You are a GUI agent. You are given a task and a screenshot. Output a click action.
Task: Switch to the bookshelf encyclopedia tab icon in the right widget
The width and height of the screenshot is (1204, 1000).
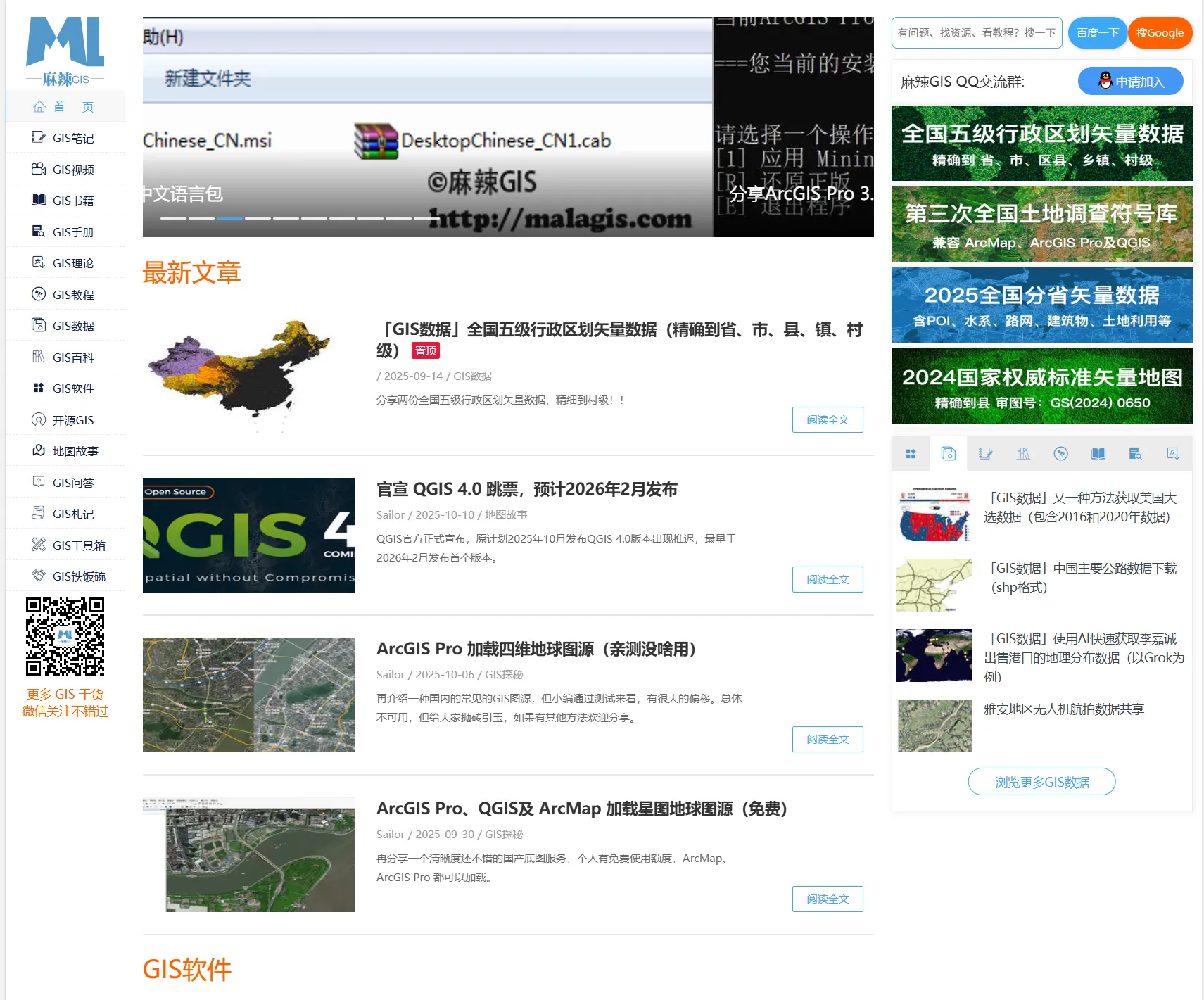pos(1023,454)
